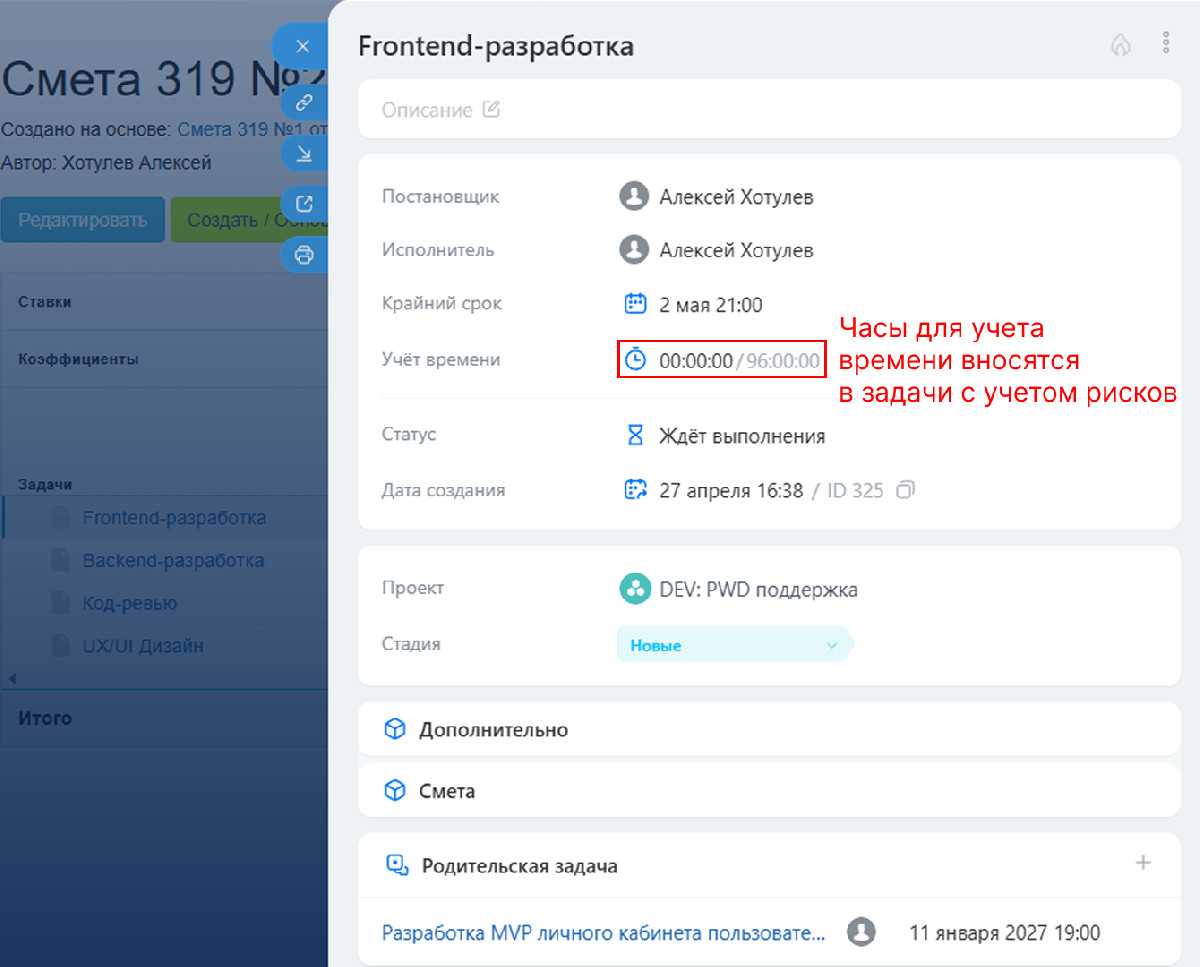Open project DEV: PWD поддержка
Screen dimensions: 1200x967
pyautogui.click(x=757, y=589)
